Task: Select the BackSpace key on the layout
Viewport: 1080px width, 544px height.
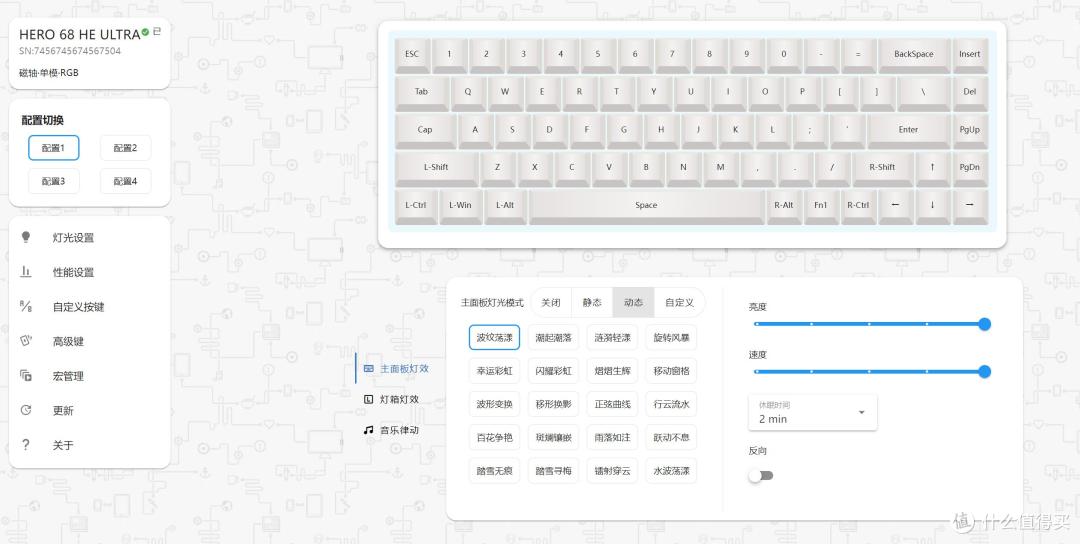Action: 913,56
